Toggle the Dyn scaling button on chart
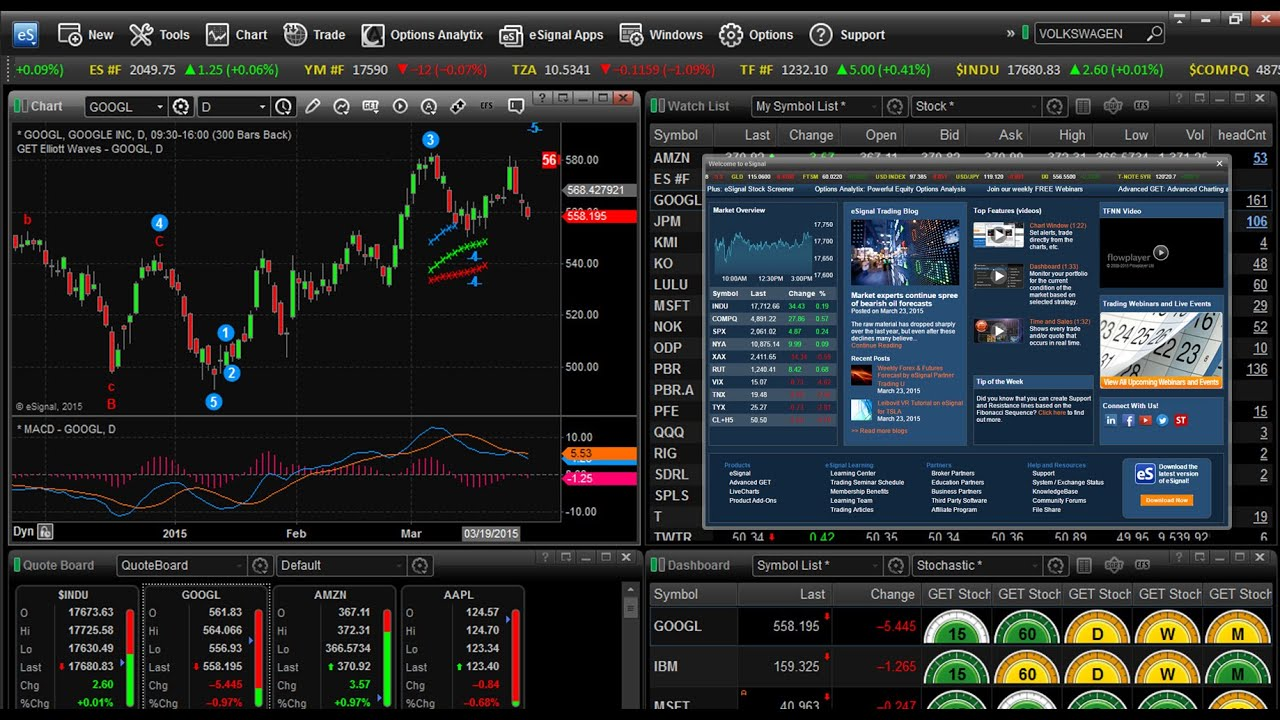This screenshot has width=1280, height=720. pyautogui.click(x=32, y=532)
